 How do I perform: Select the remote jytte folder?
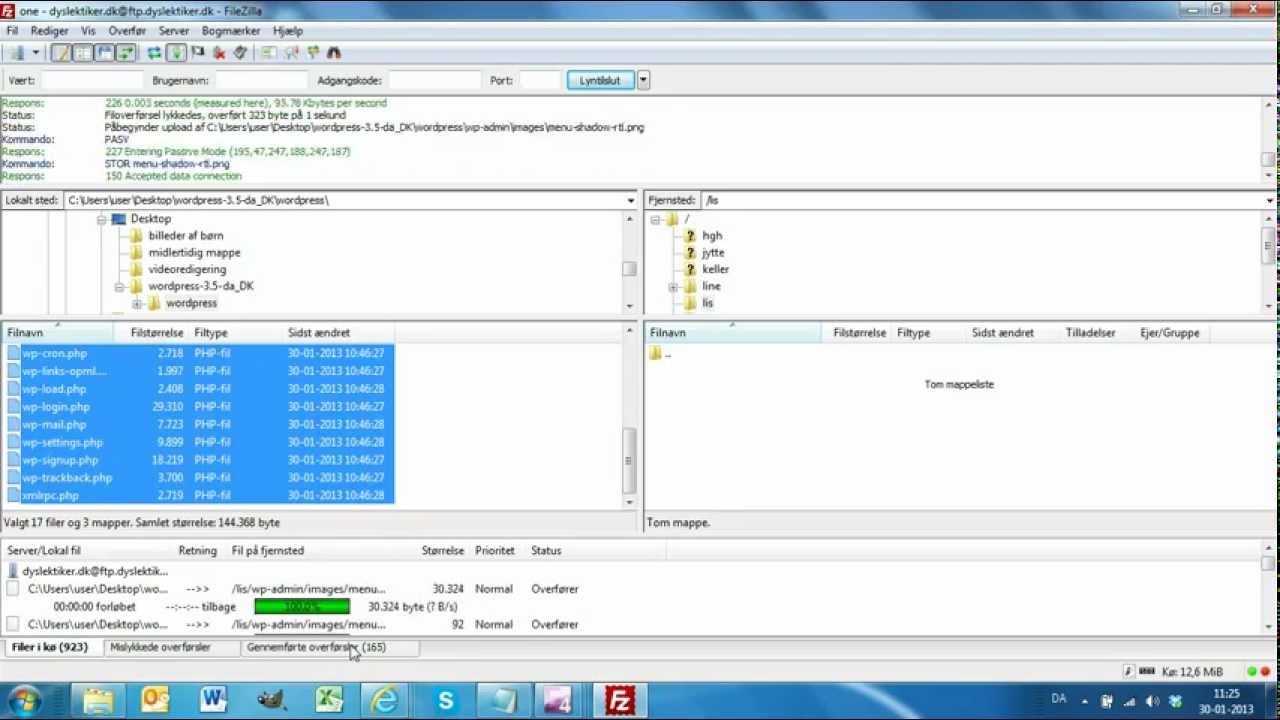point(713,253)
